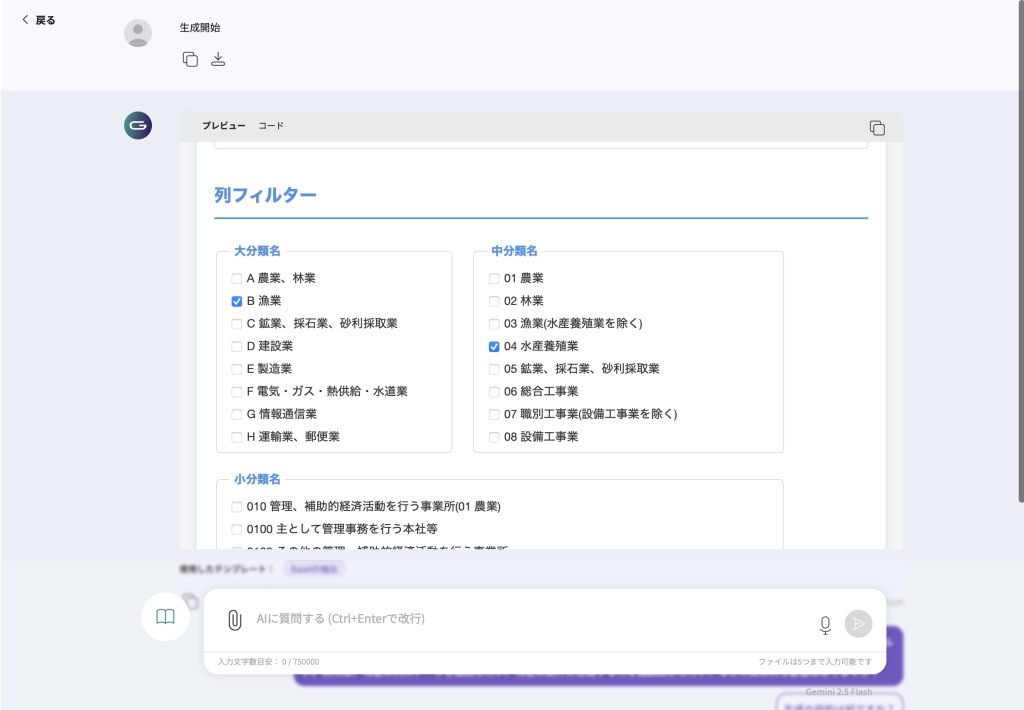Check the 06 総合工事業 checkbox

494,392
